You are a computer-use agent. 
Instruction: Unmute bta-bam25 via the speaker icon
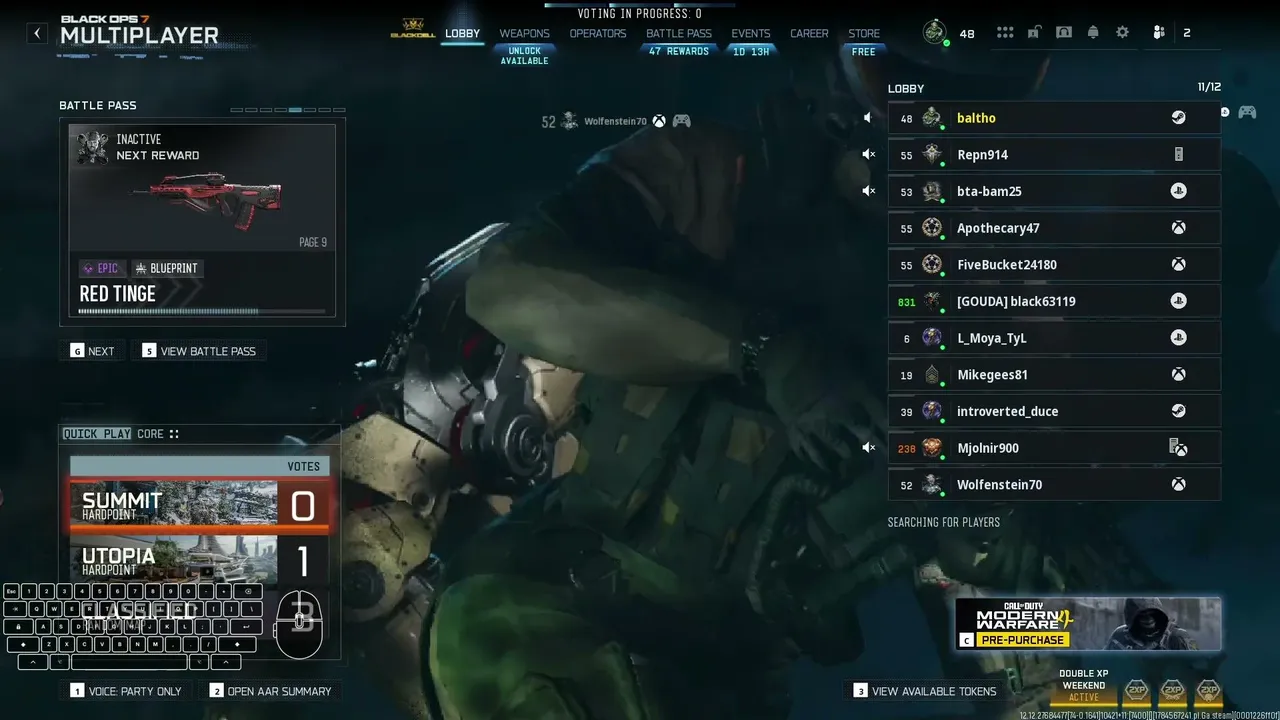coord(868,191)
